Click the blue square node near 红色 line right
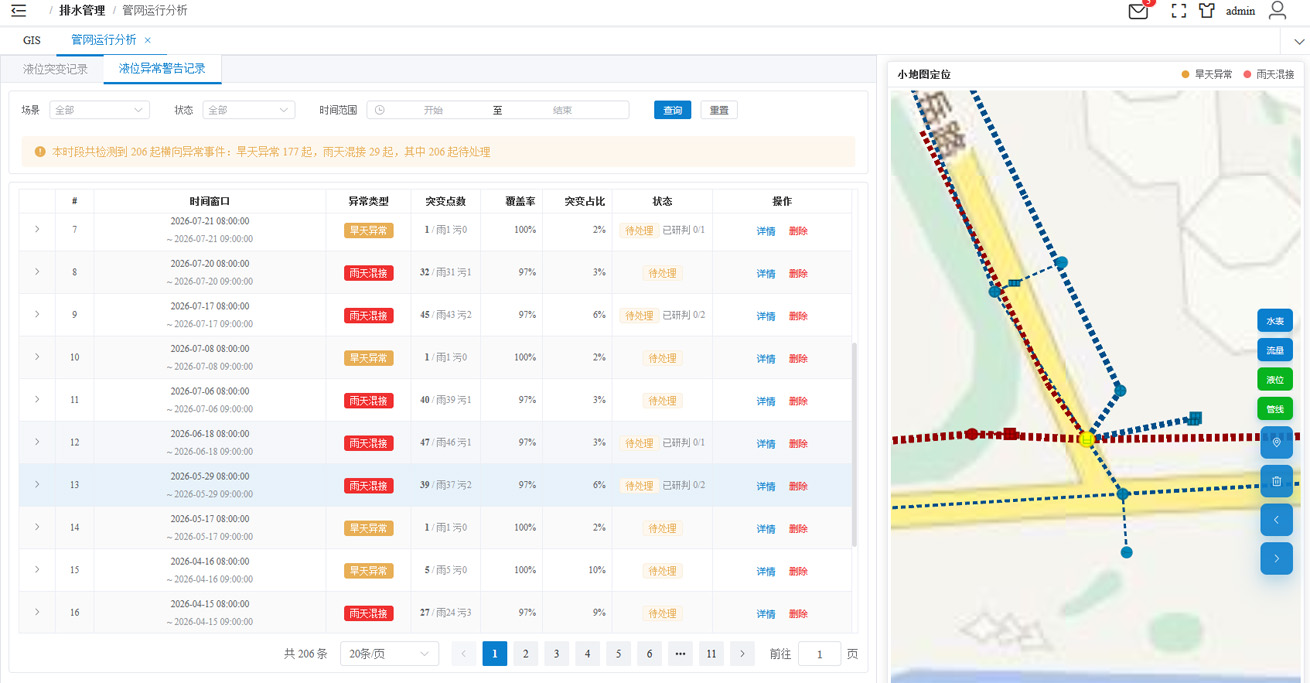Image resolution: width=1310 pixels, height=683 pixels. [1194, 418]
